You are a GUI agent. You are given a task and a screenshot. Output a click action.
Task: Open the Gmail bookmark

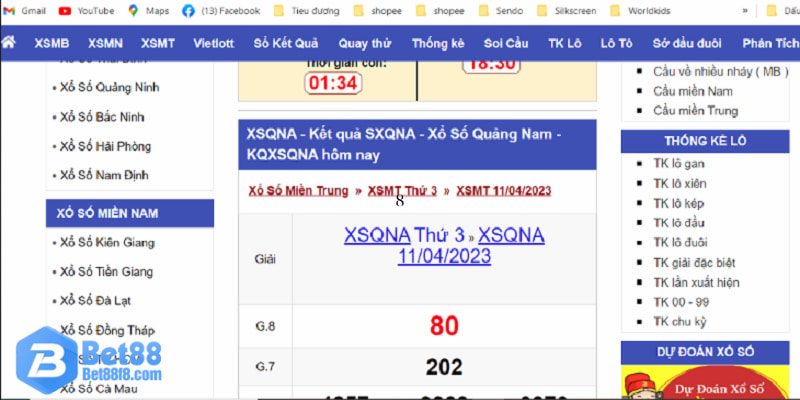[x=24, y=11]
